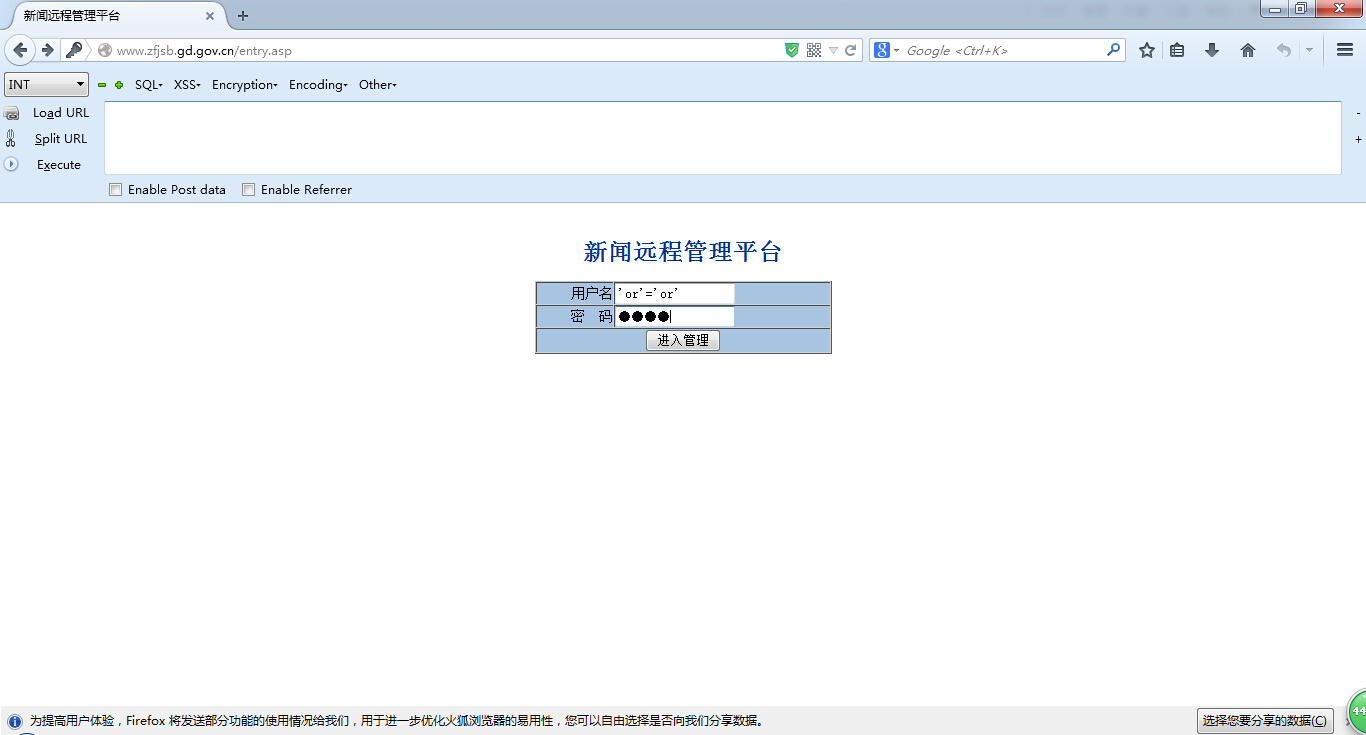1366x735 pixels.
Task: Click the green shield icon in address bar
Action: coord(792,50)
